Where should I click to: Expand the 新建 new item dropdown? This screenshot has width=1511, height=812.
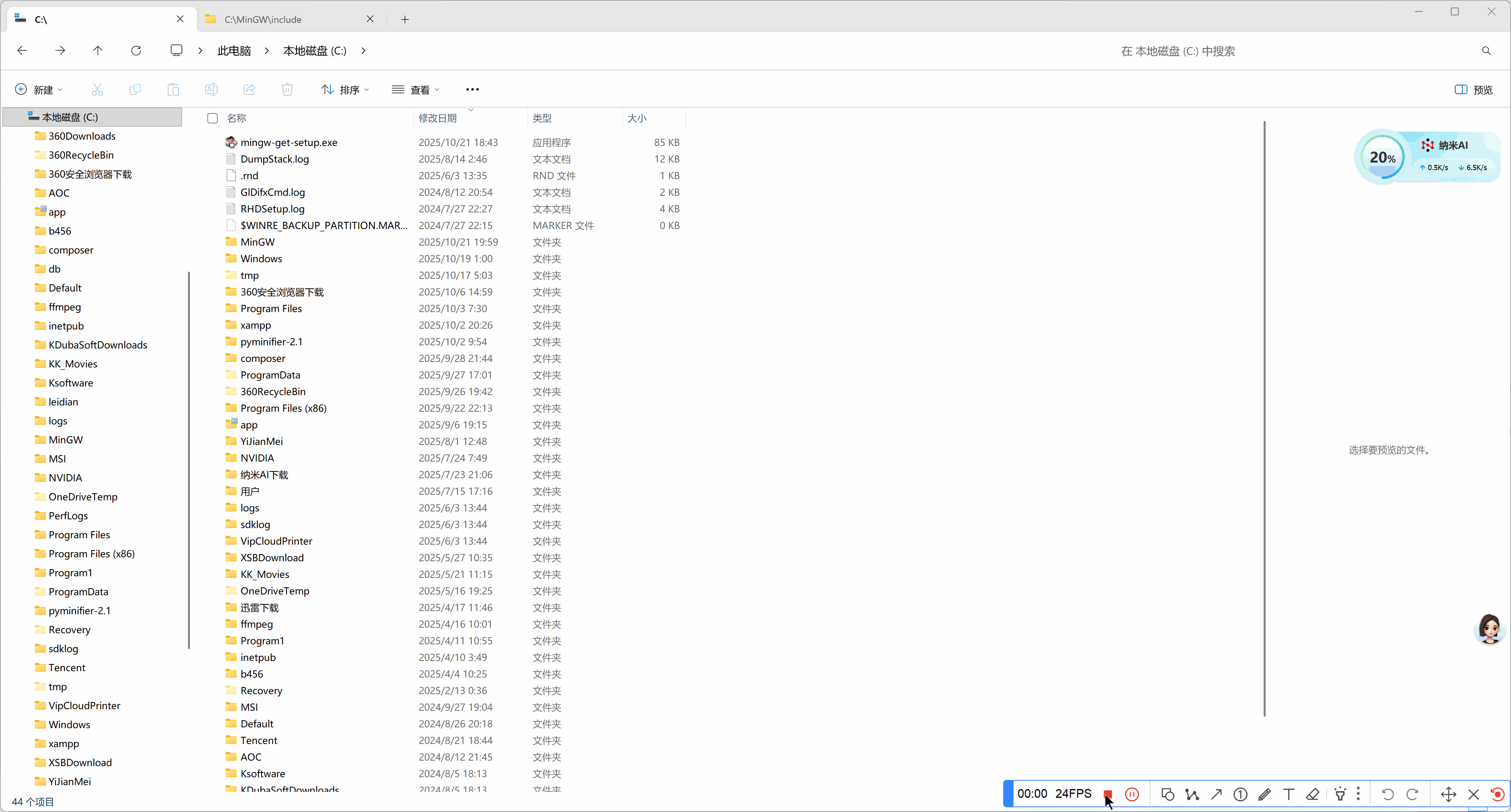(39, 89)
